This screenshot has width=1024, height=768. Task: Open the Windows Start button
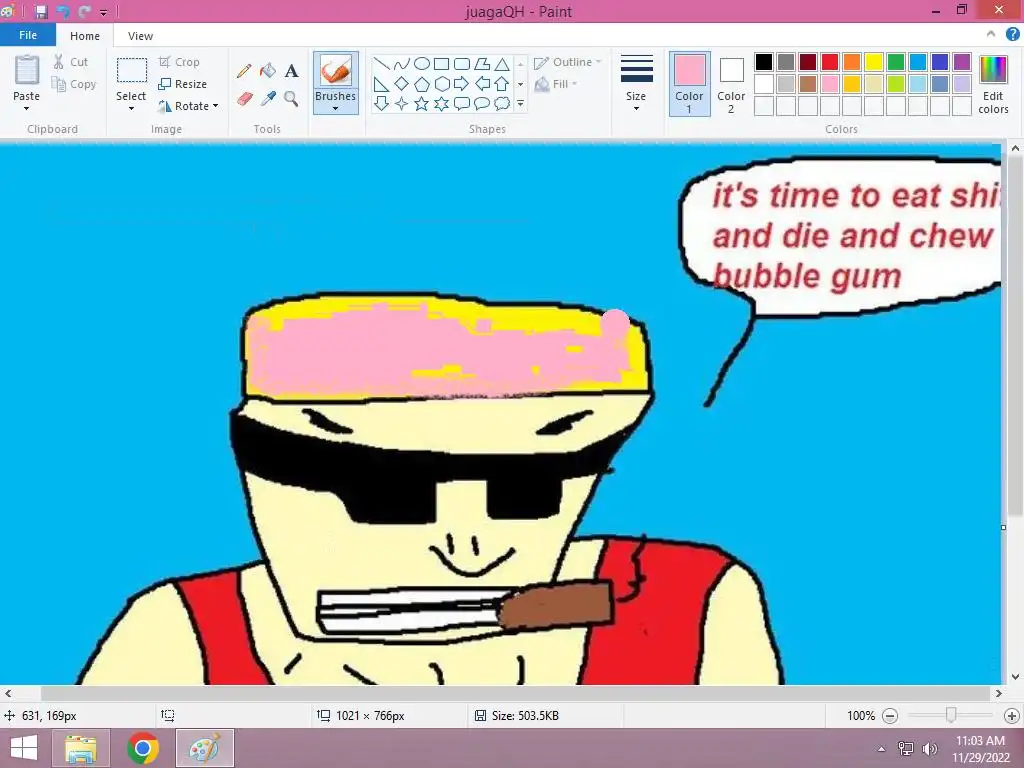point(24,748)
